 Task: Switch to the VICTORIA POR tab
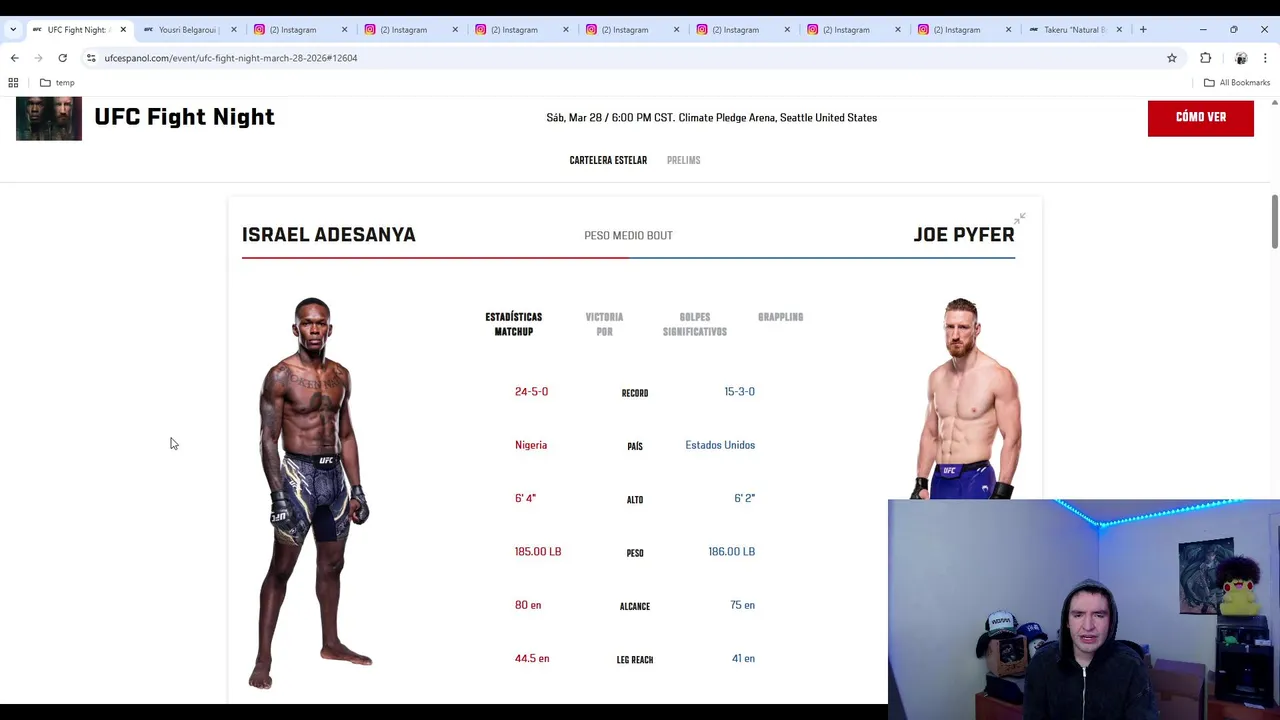coord(604,324)
